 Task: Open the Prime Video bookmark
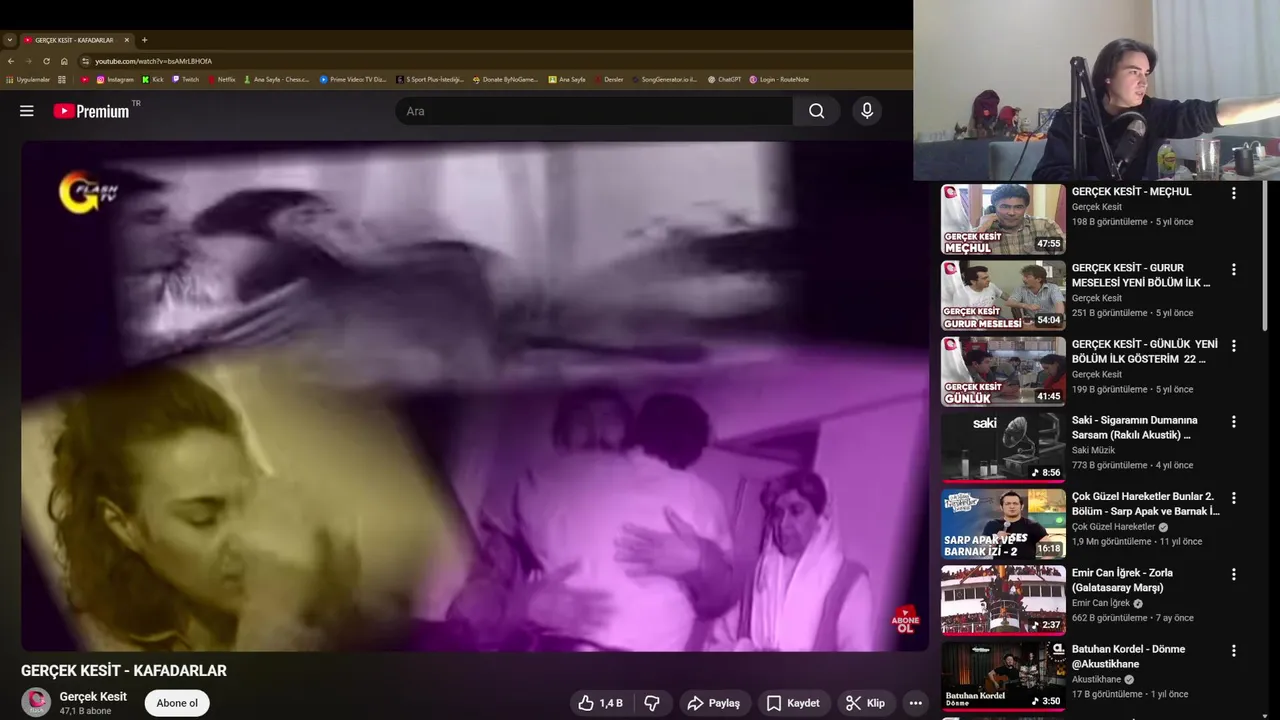click(x=353, y=79)
